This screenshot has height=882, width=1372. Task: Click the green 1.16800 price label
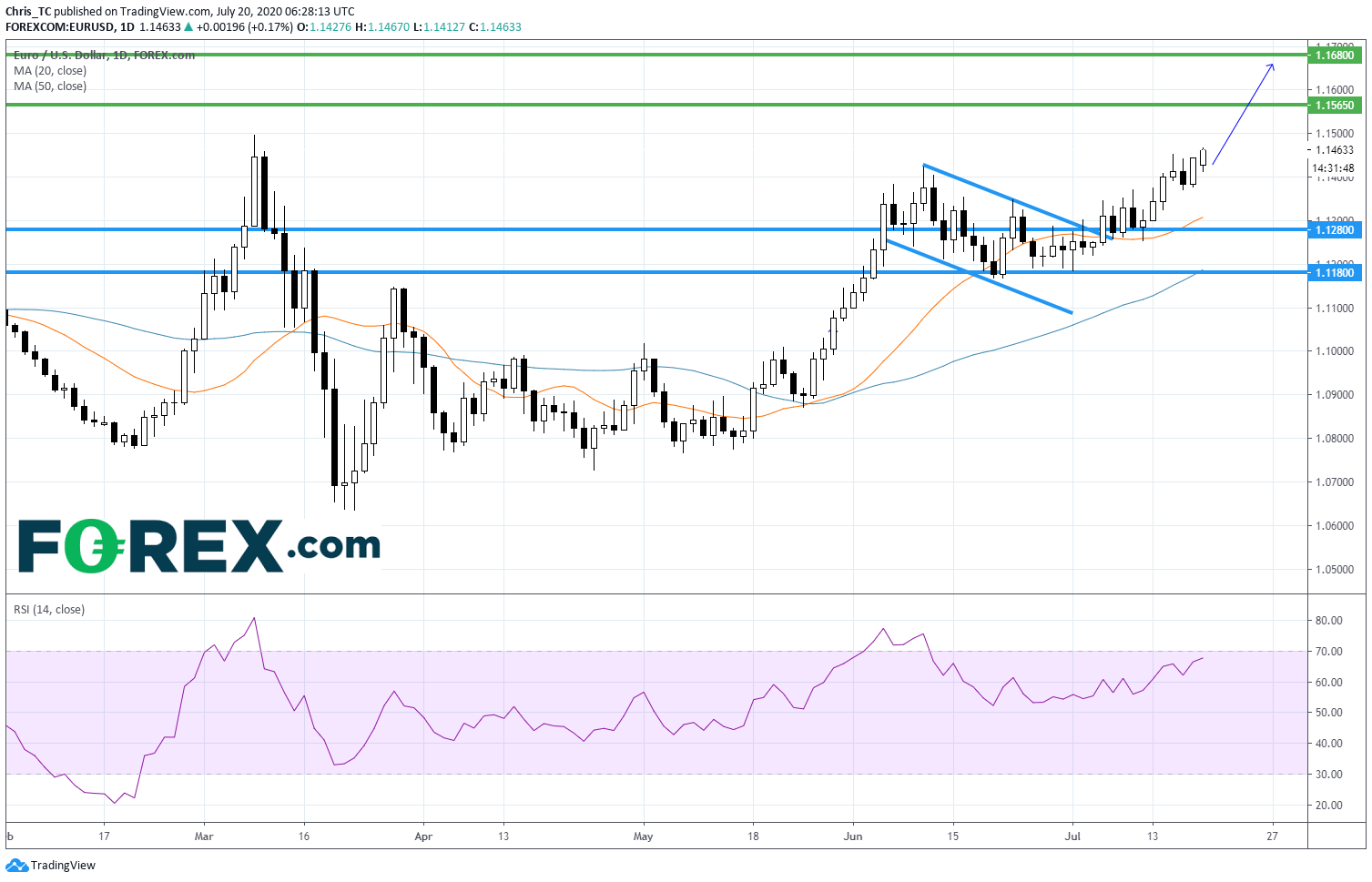tap(1335, 56)
